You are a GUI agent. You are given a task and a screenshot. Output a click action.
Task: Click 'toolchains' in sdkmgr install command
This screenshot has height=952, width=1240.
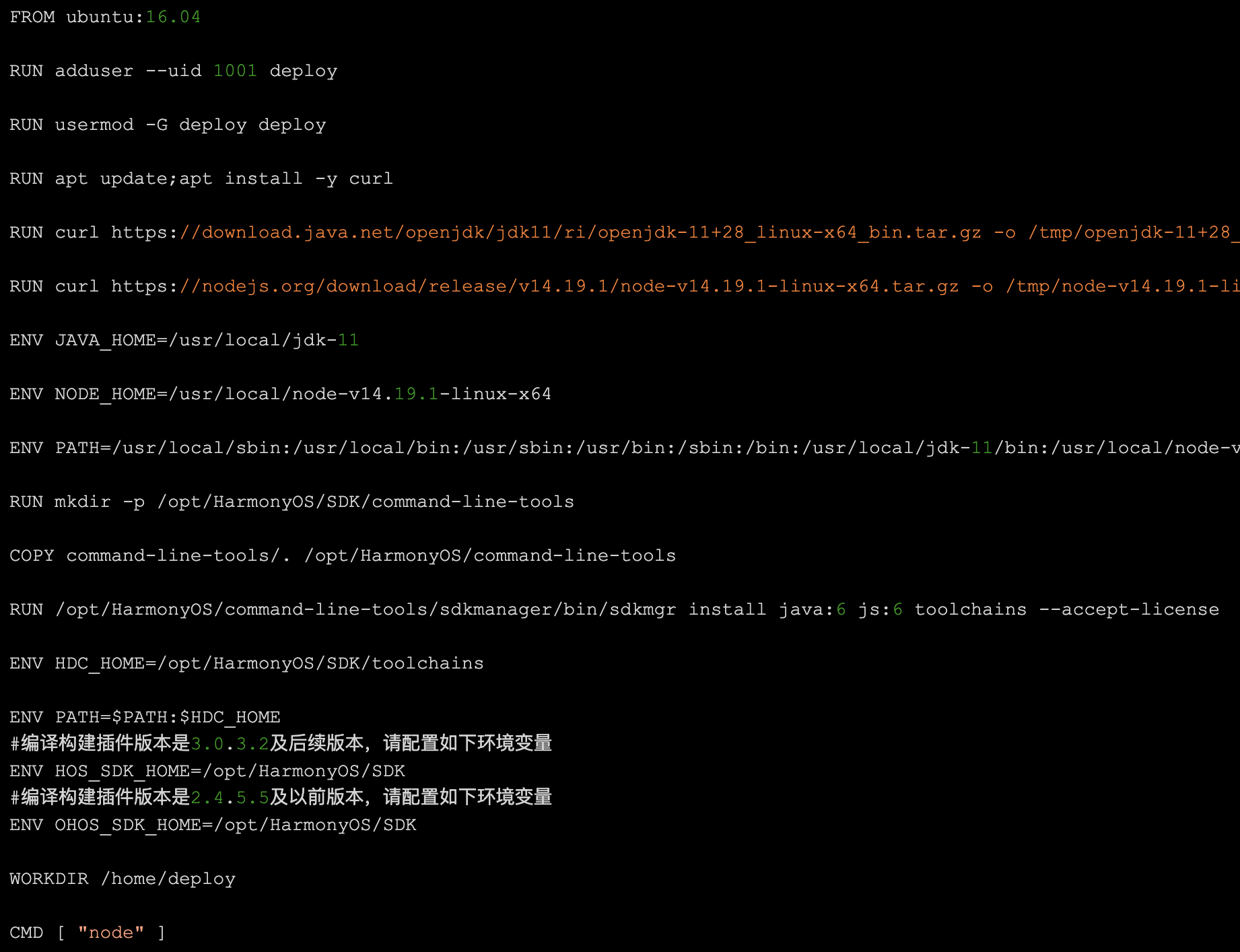[971, 609]
